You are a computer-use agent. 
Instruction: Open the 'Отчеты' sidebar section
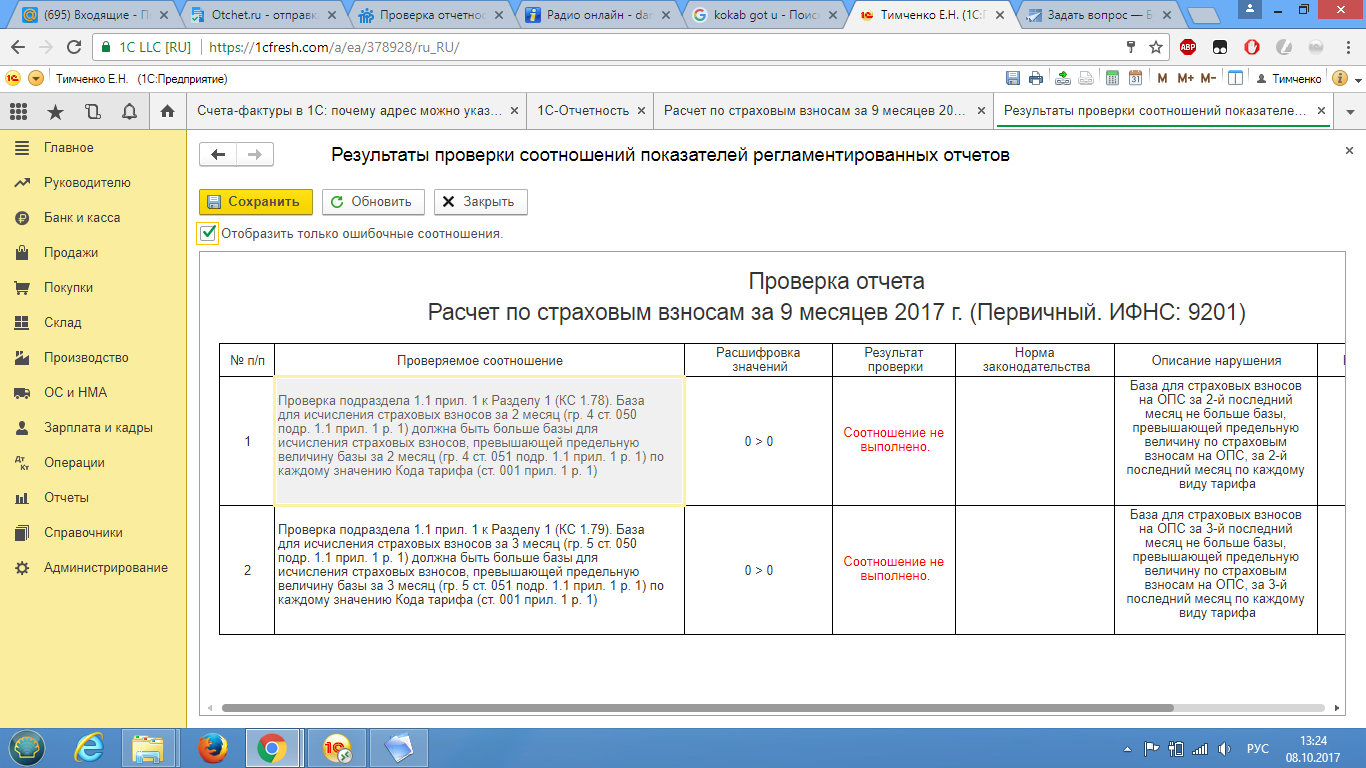66,498
